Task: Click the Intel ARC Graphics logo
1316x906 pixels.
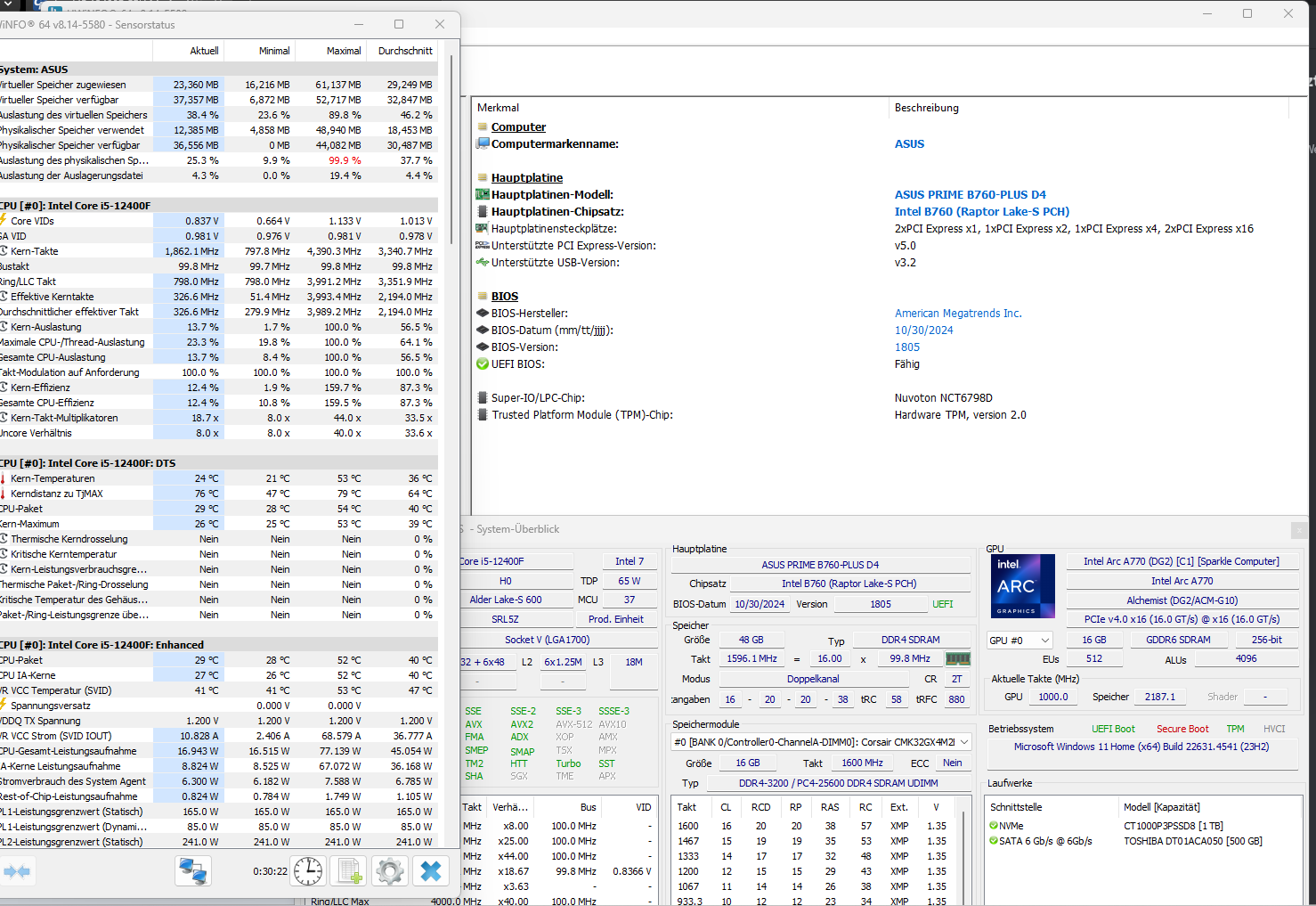Action: point(1023,586)
